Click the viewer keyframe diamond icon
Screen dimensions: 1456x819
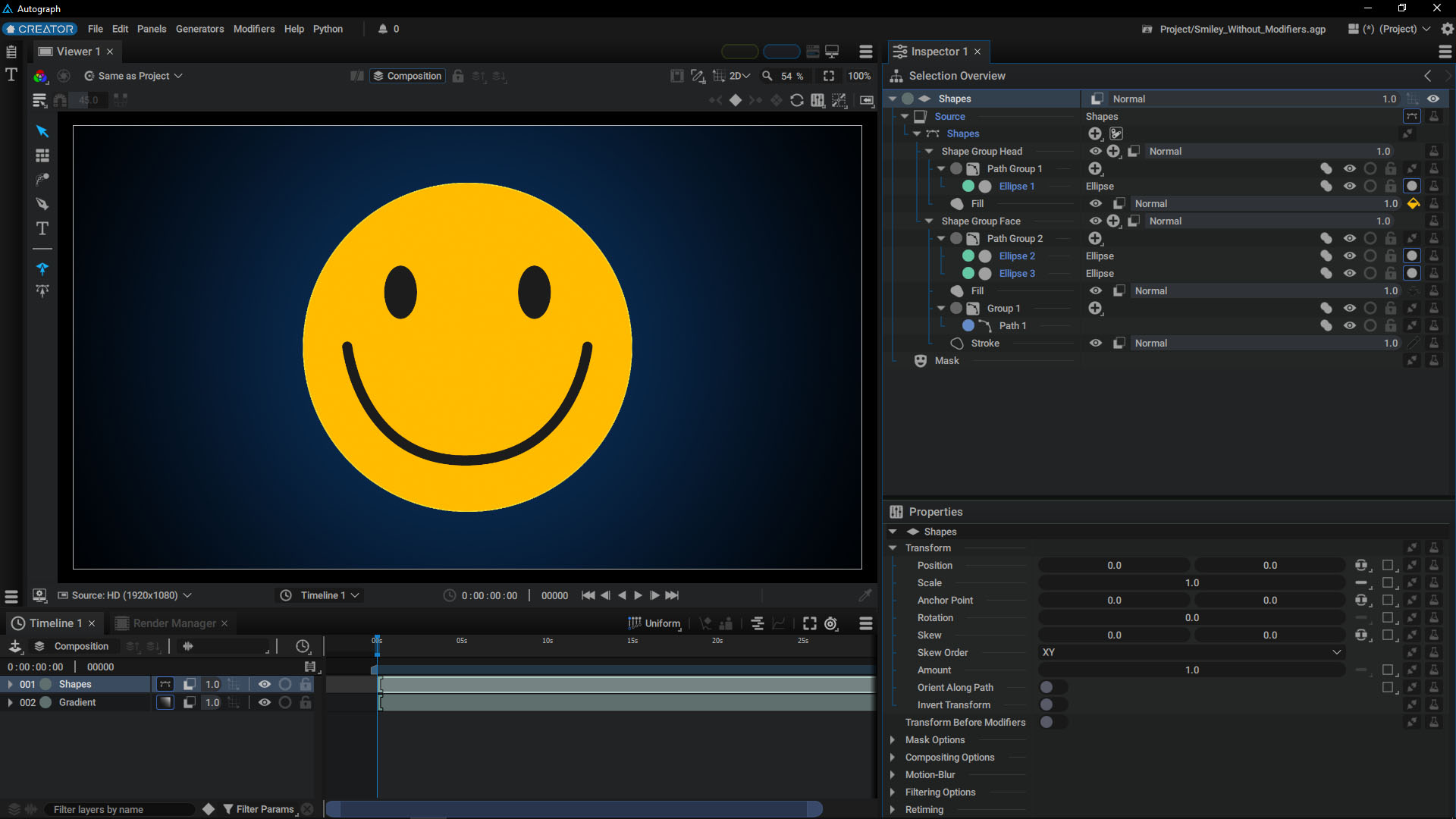point(736,100)
